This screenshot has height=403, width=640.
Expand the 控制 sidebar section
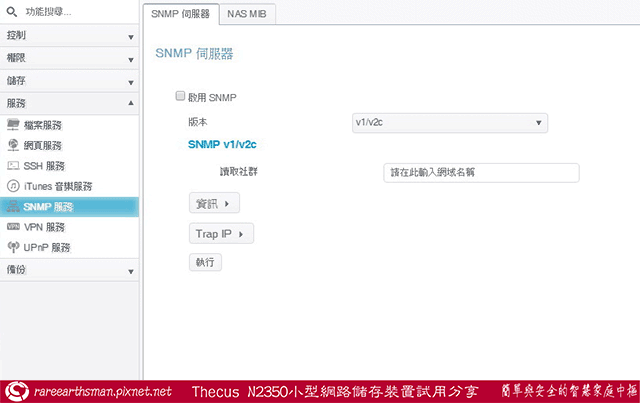(70, 36)
